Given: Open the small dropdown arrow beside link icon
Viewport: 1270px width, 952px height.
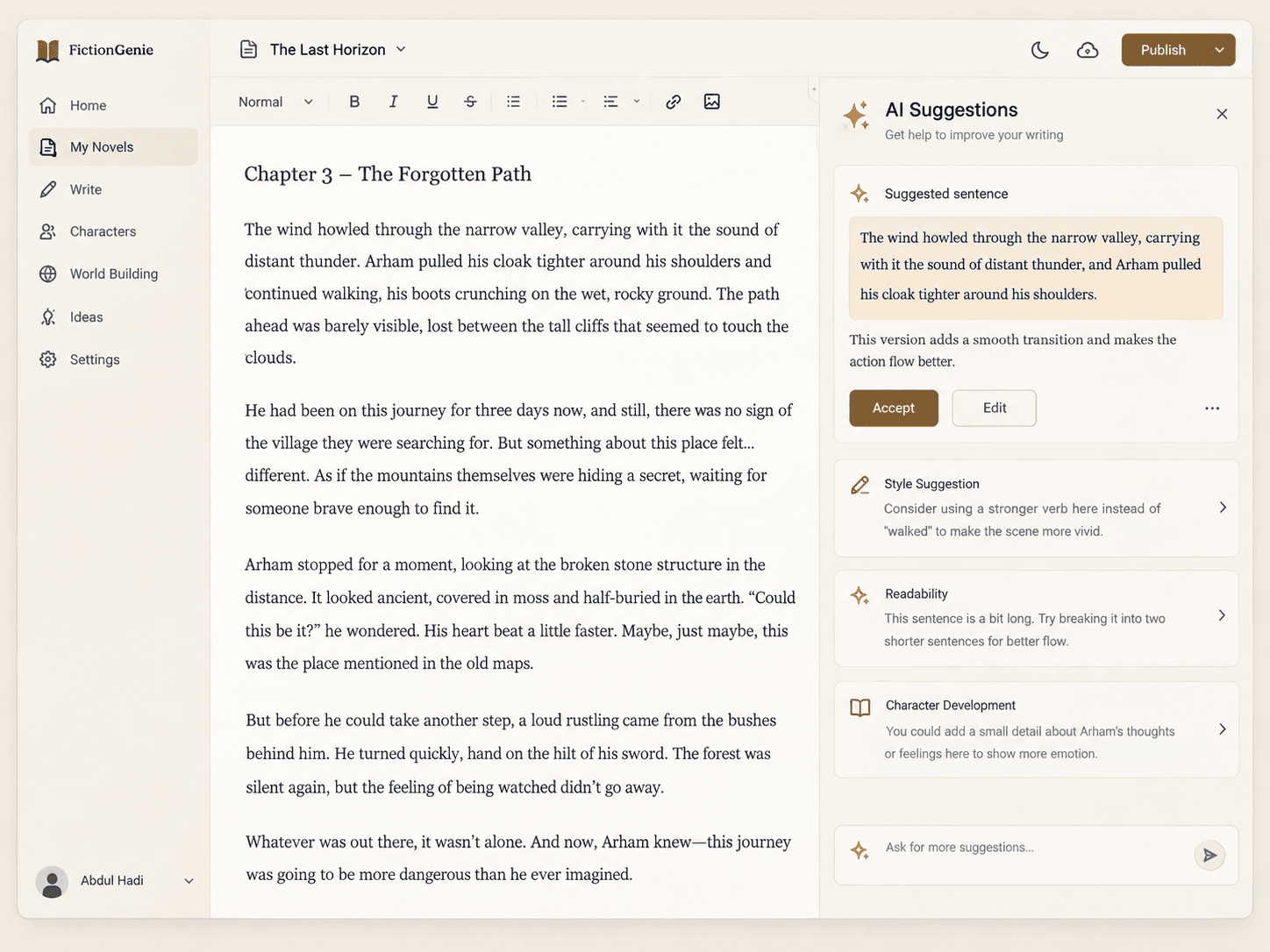Looking at the screenshot, I should tap(637, 102).
